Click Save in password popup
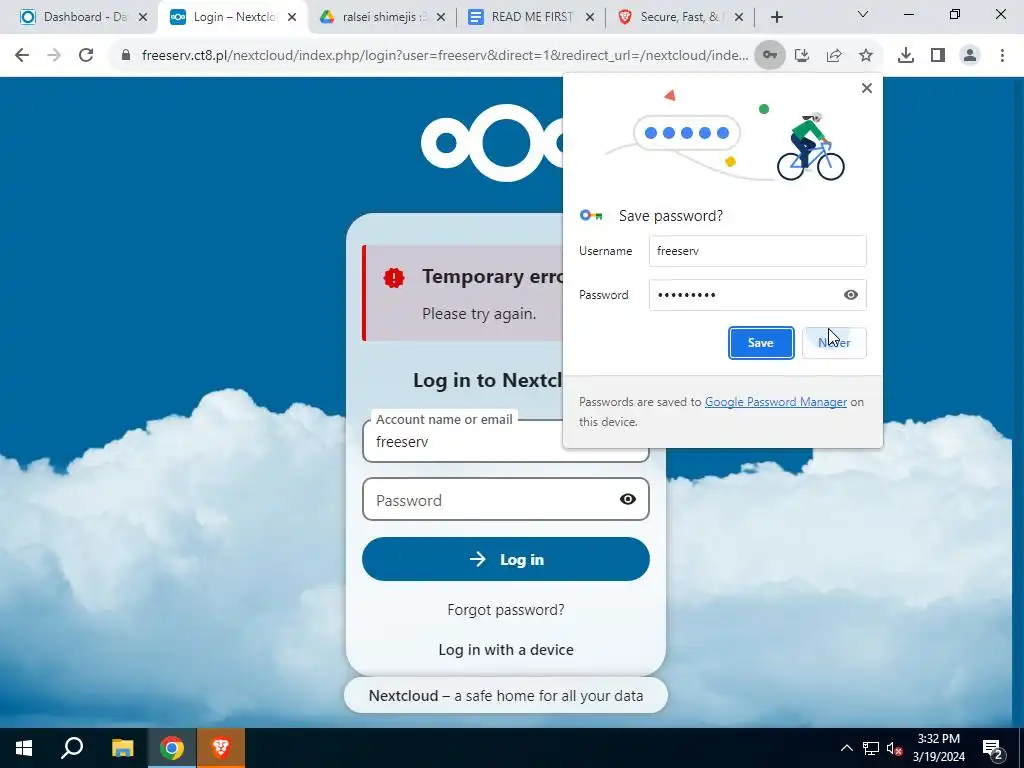The height and width of the screenshot is (768, 1024). pos(761,343)
